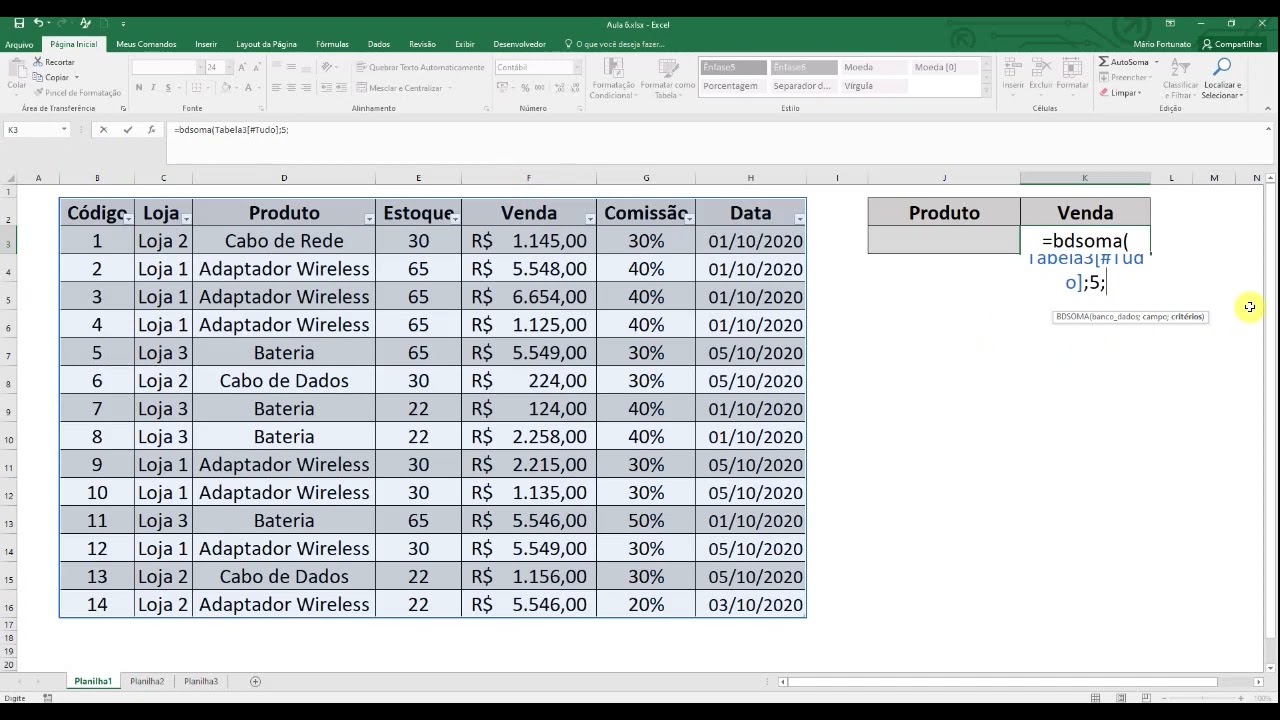The height and width of the screenshot is (720, 1280).
Task: Open Localizar e Selecionar menu
Action: (1221, 77)
